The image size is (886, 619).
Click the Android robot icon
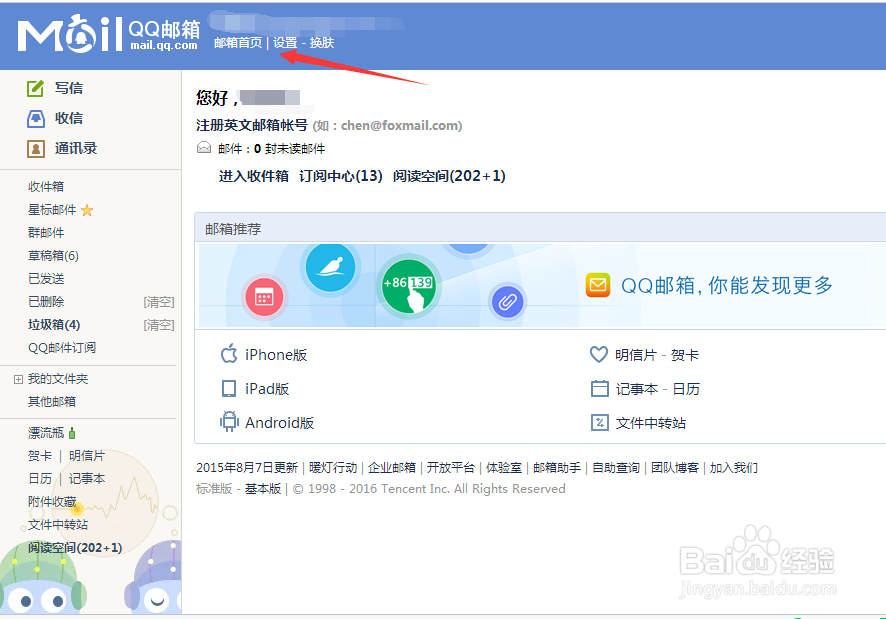point(229,422)
